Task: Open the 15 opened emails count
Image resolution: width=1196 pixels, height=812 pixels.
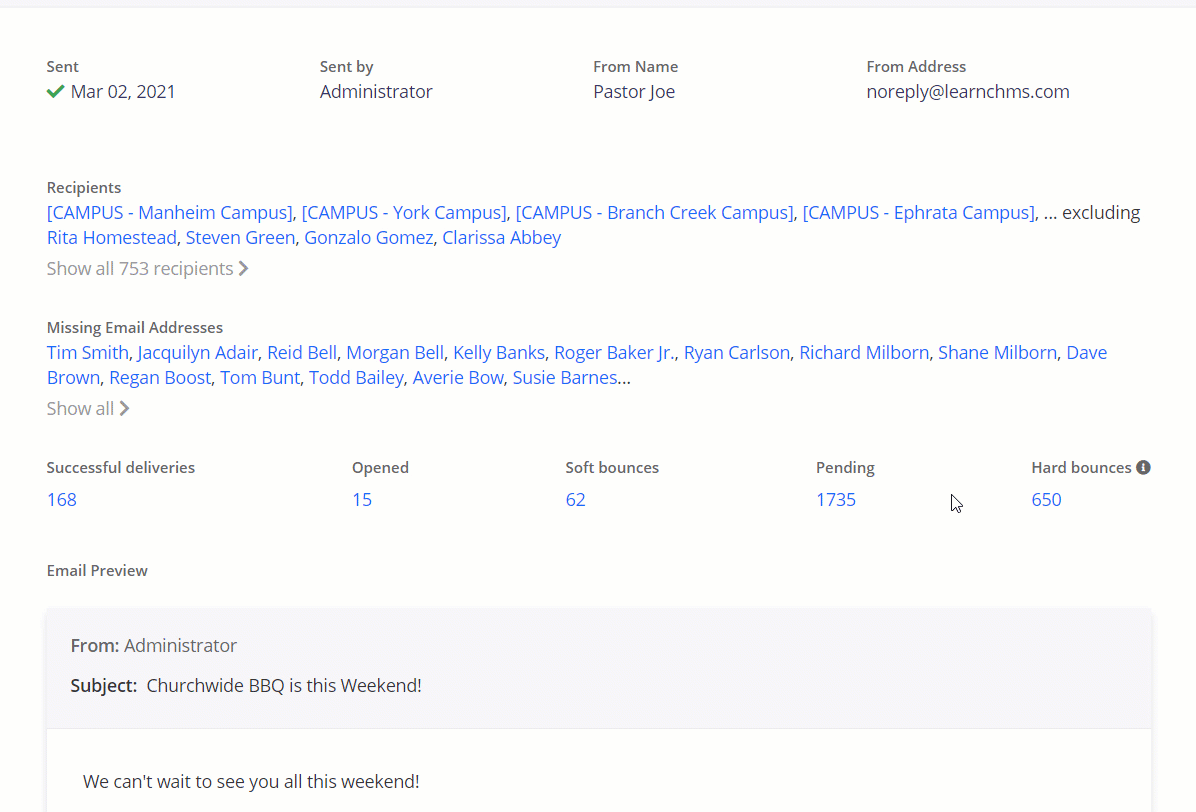Action: click(362, 500)
